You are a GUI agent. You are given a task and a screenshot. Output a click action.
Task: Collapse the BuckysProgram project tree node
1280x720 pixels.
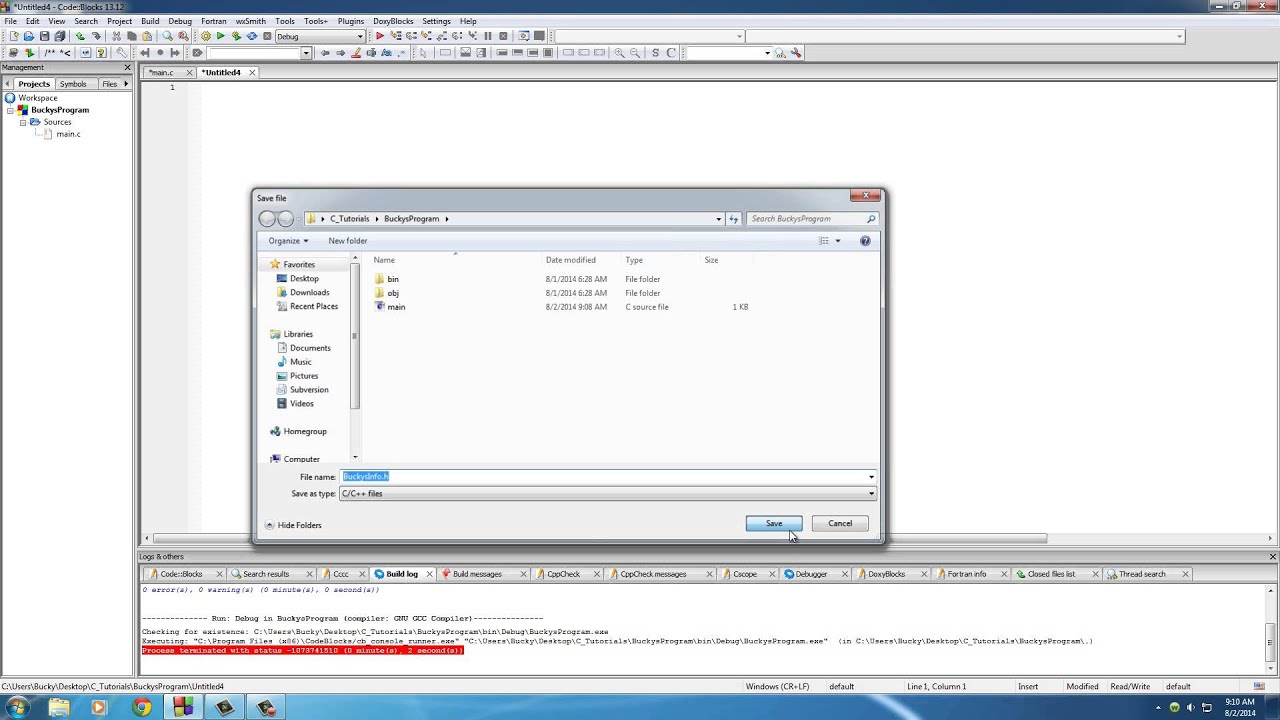pos(11,110)
